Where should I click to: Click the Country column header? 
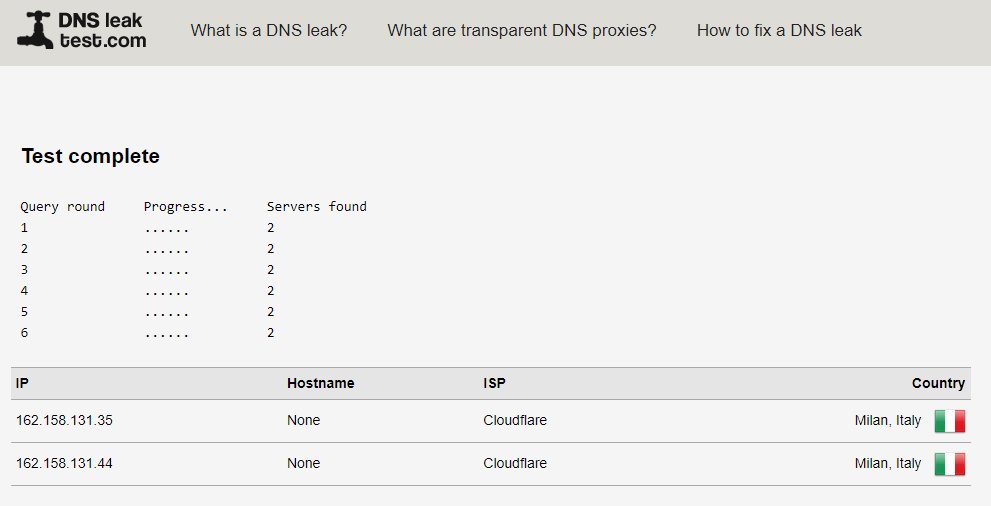pyautogui.click(x=938, y=383)
